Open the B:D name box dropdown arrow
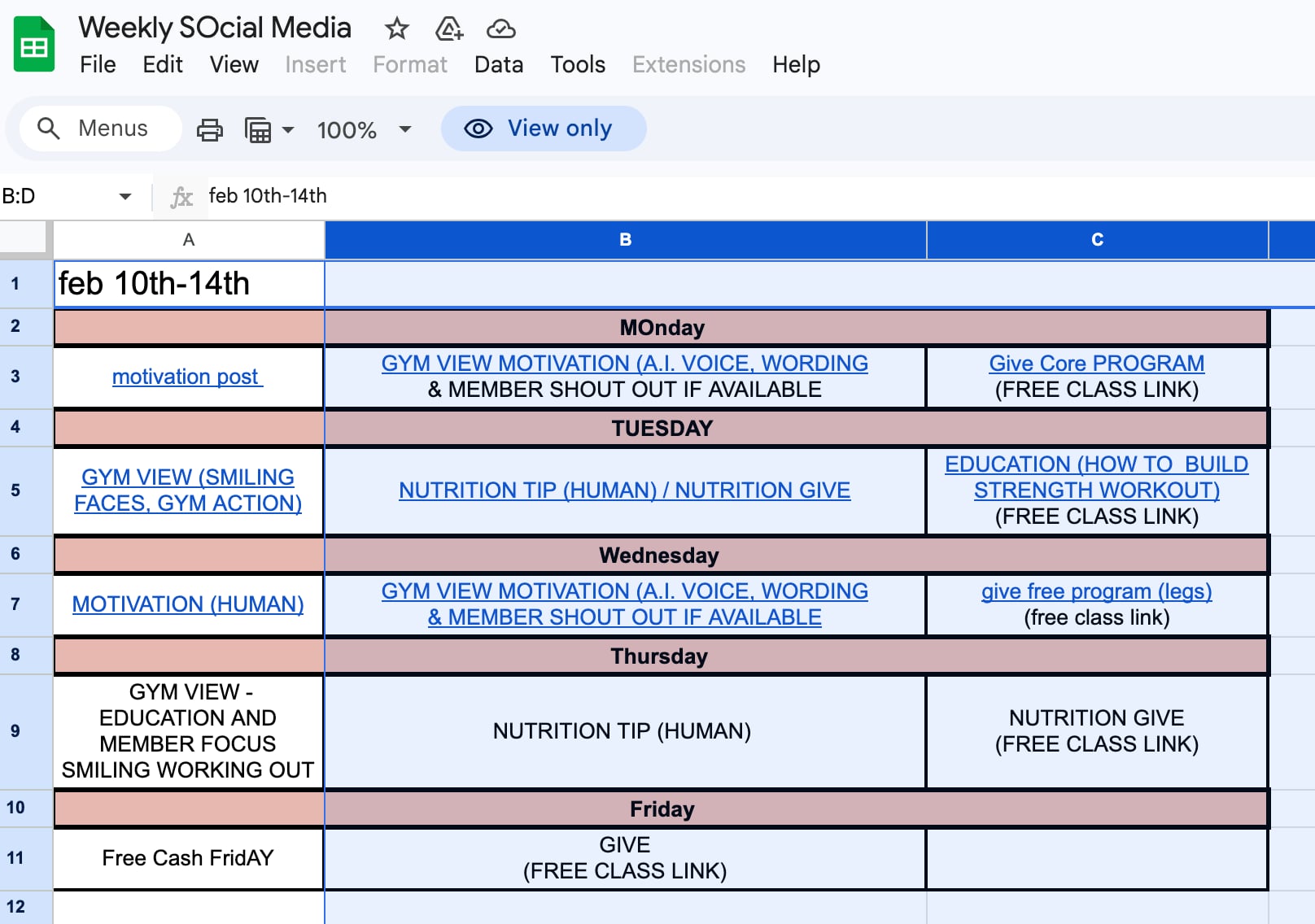 tap(125, 197)
